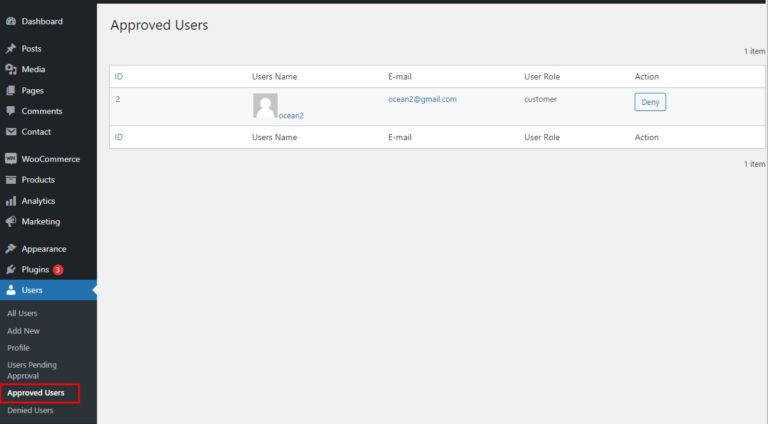The height and width of the screenshot is (424, 768).
Task: Click the ocean2@gmail.com email link
Action: tap(422, 99)
